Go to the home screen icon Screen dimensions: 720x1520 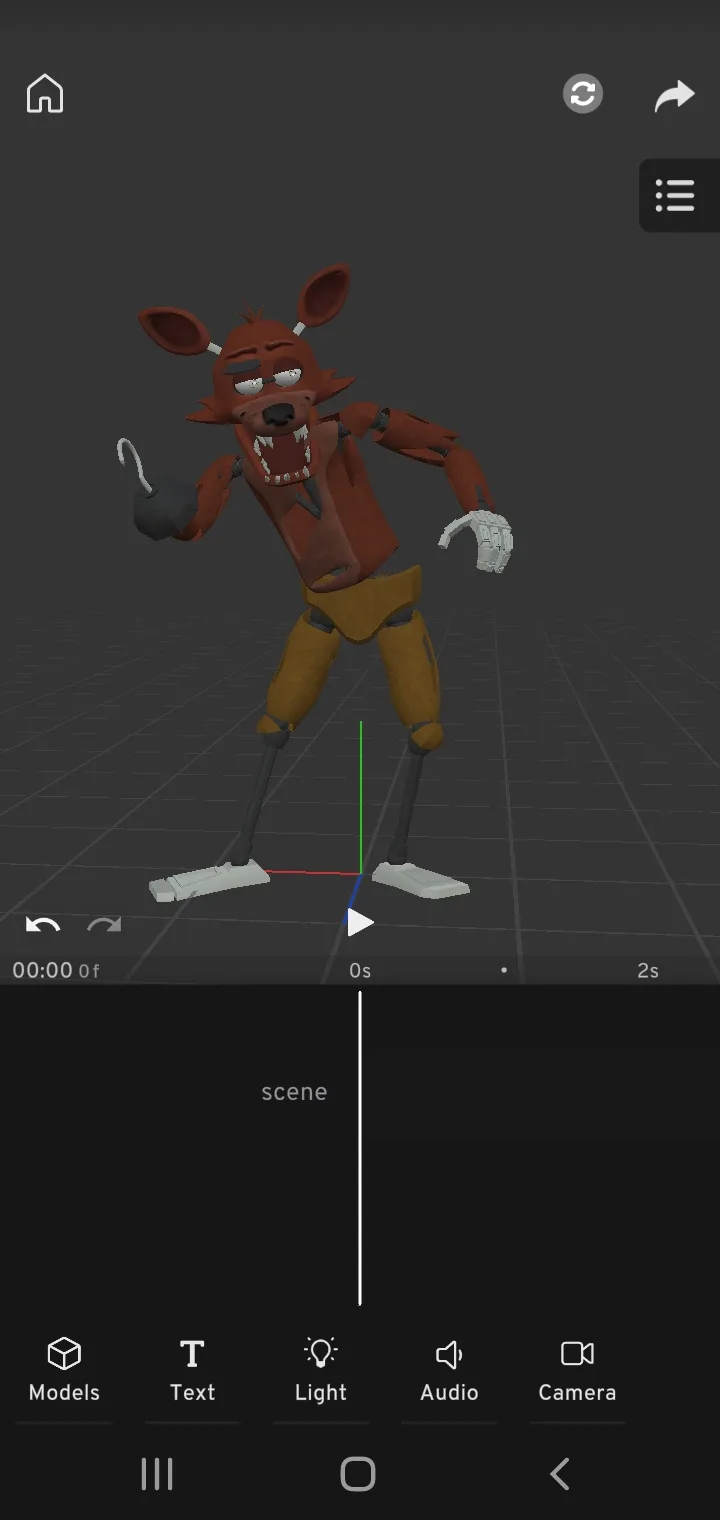45,94
